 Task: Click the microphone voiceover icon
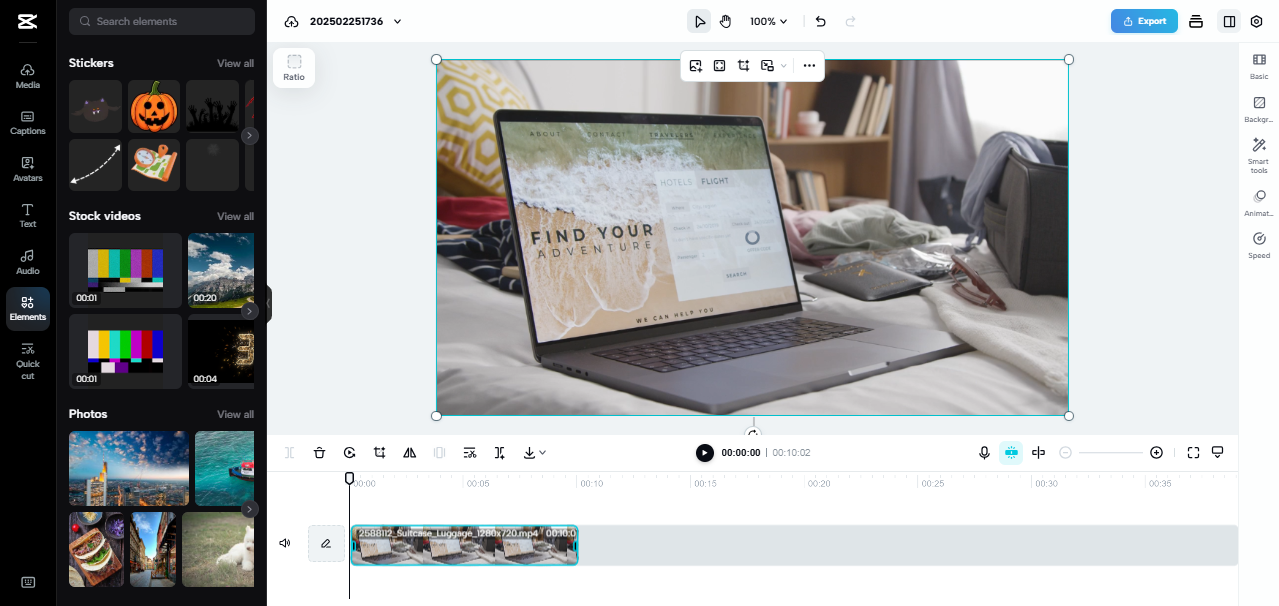click(984, 453)
